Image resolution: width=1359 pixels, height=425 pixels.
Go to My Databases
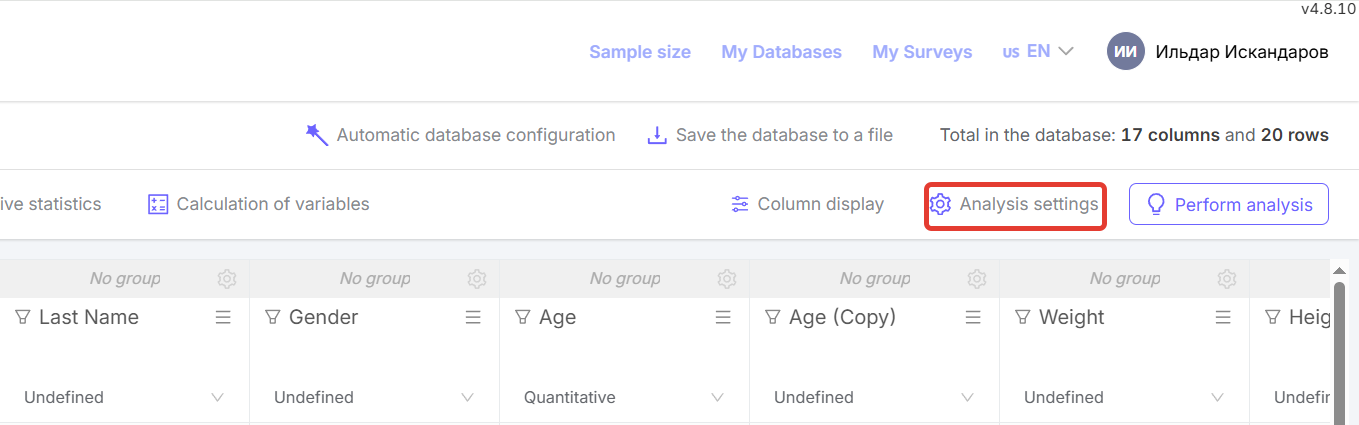(781, 52)
